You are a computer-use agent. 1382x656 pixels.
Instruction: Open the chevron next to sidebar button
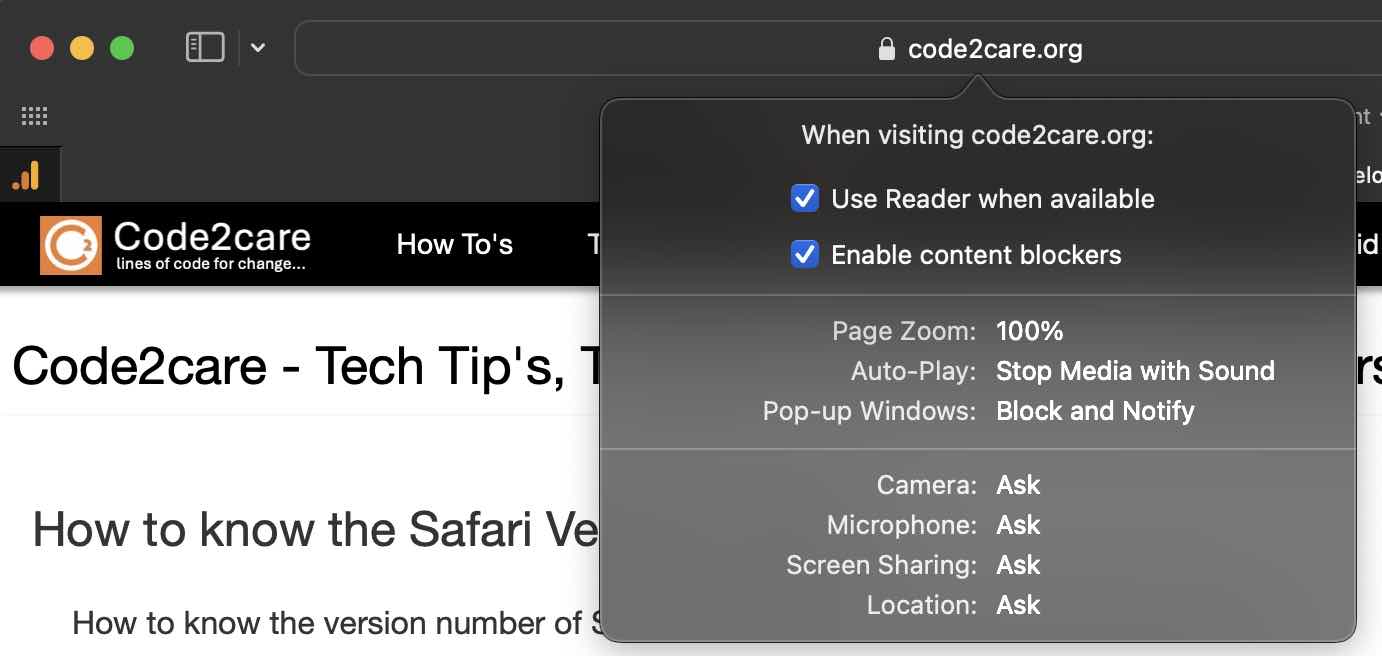point(257,47)
